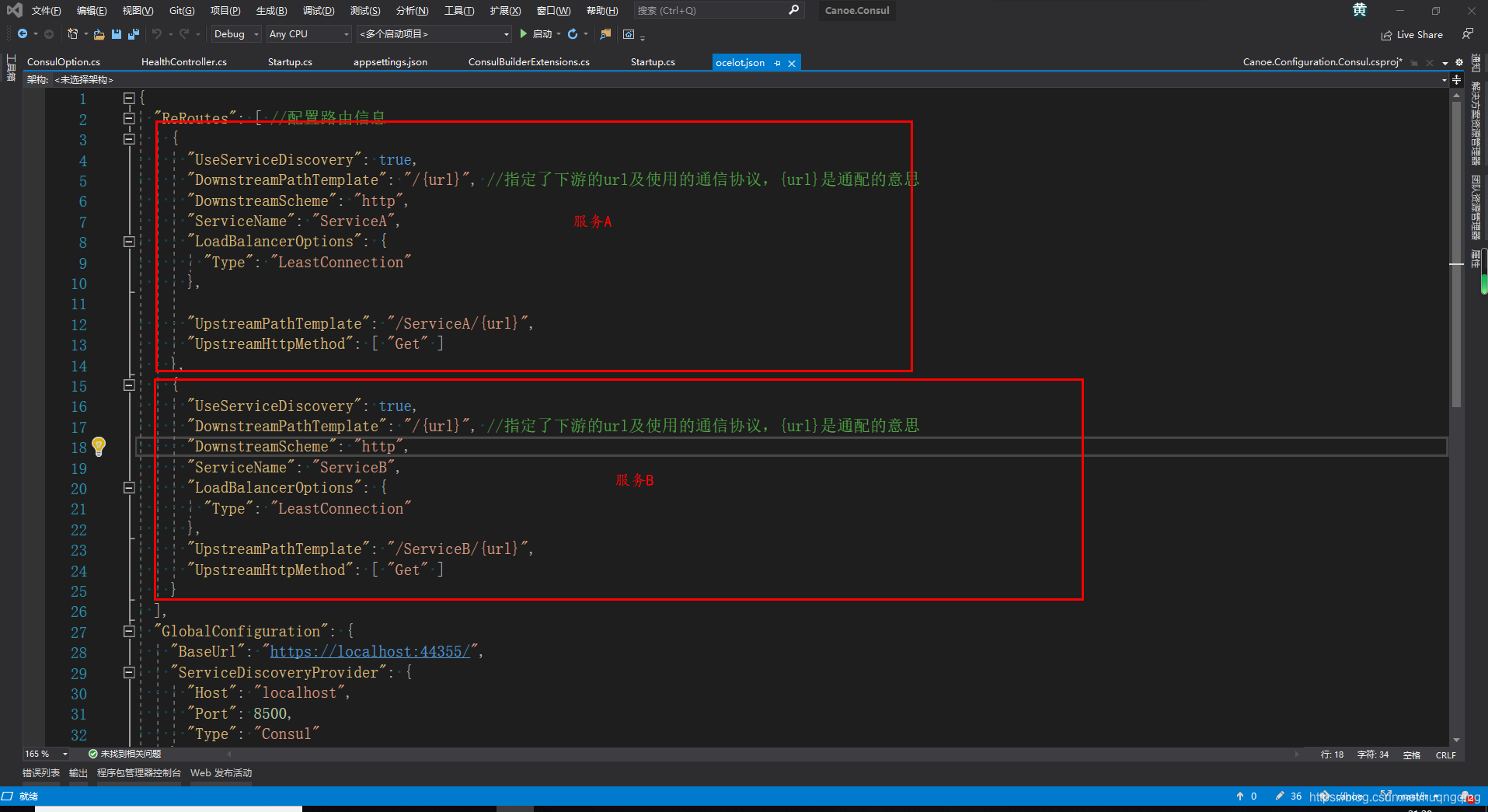Open the 调试(D) menu
This screenshot has width=1488, height=812.
319,10
